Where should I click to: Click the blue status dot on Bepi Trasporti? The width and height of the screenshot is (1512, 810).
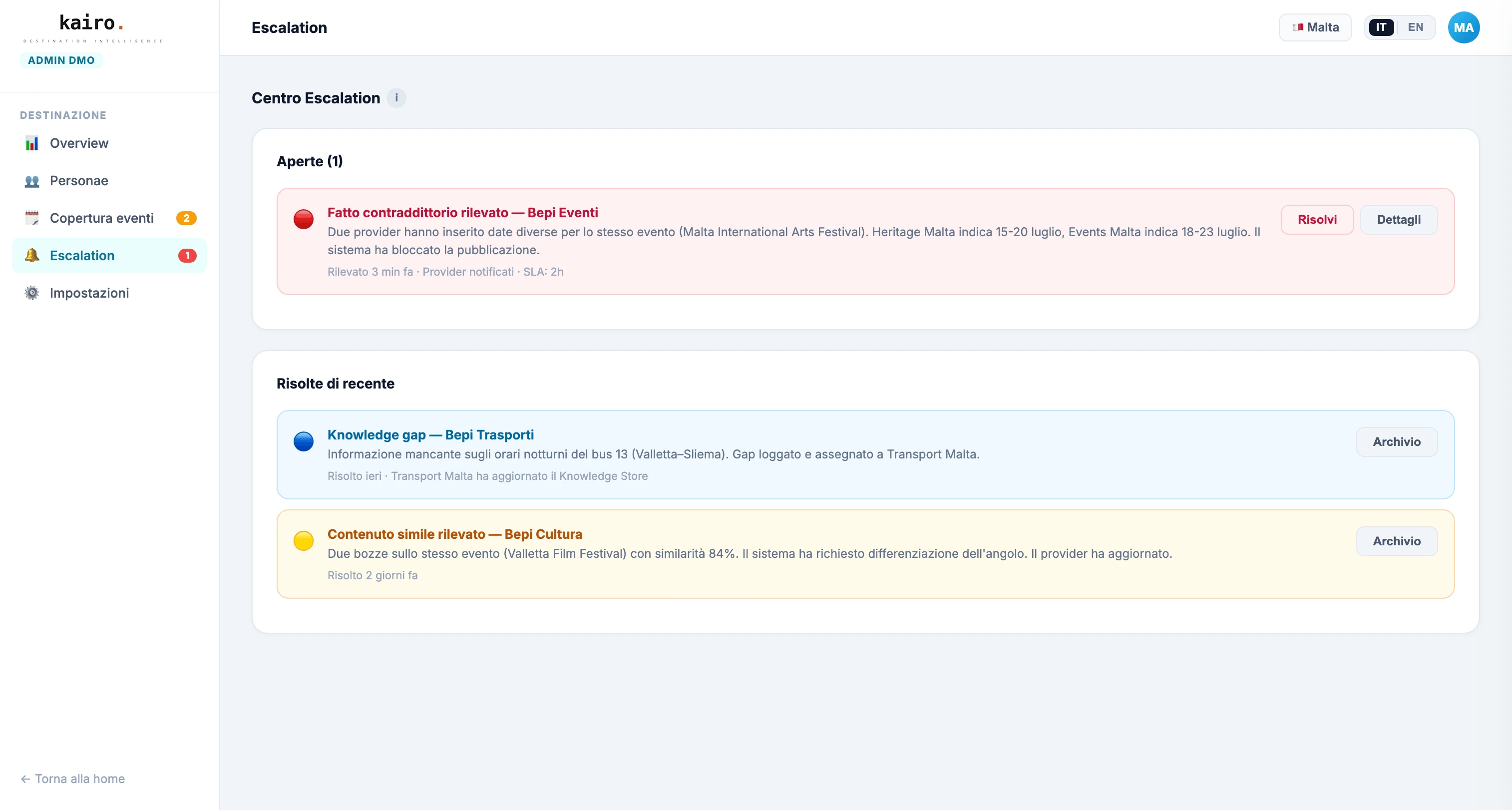pyautogui.click(x=304, y=441)
